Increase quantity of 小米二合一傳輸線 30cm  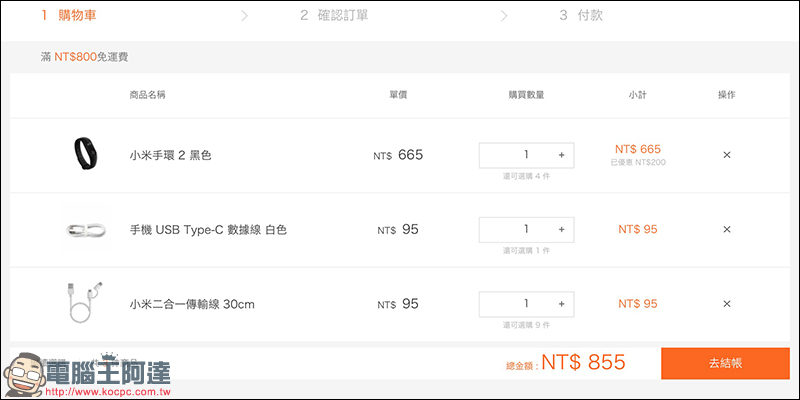pyautogui.click(x=562, y=304)
